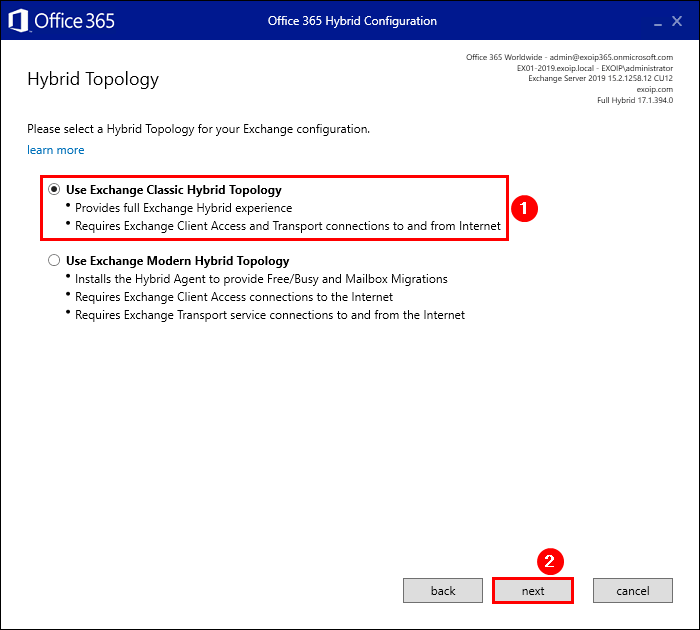Open the learn more link

pyautogui.click(x=56, y=150)
